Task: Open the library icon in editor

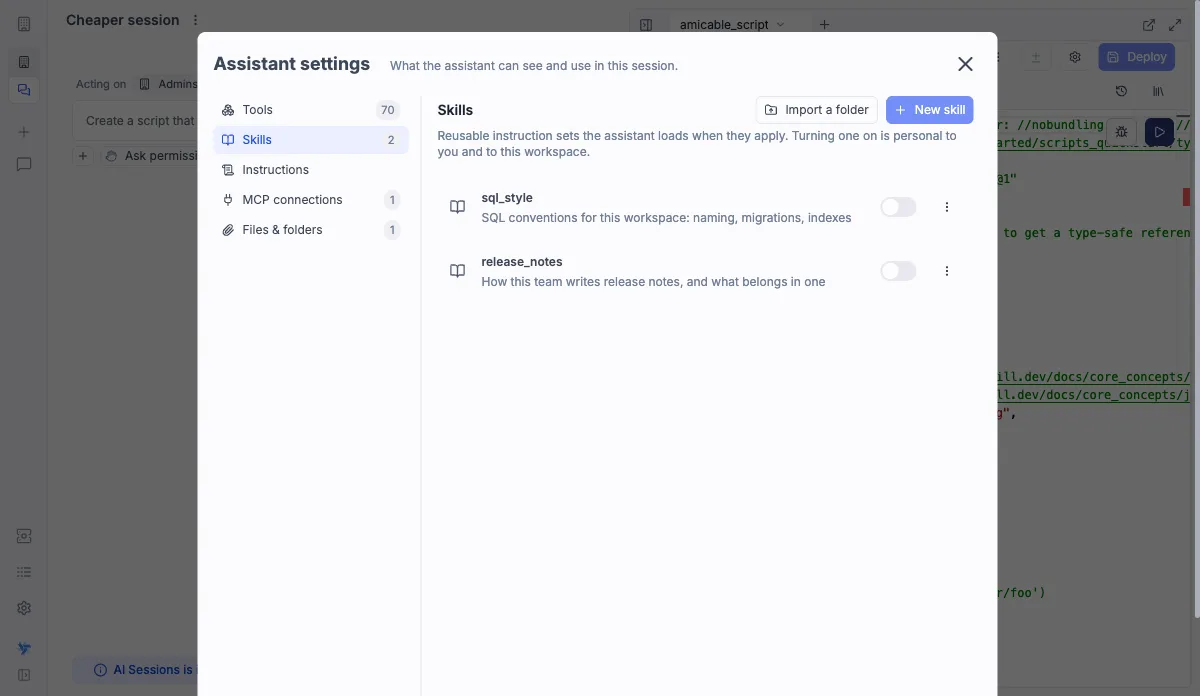Action: (x=1159, y=91)
